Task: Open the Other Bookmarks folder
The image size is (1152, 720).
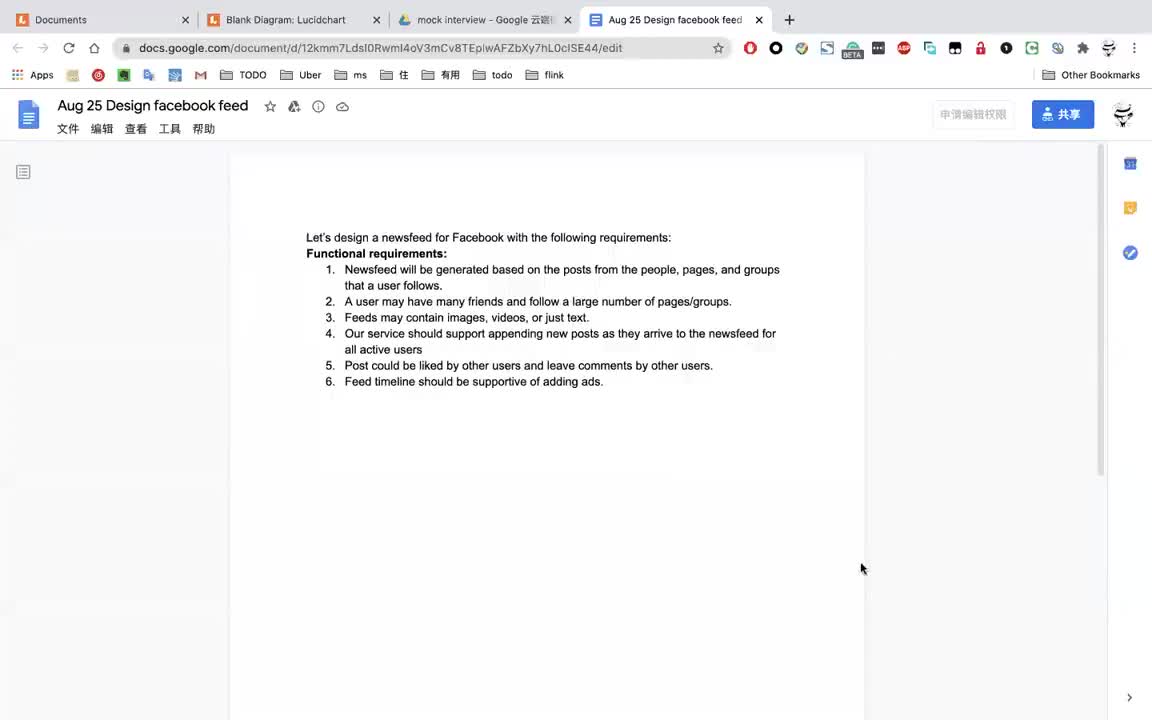Action: 1091,75
